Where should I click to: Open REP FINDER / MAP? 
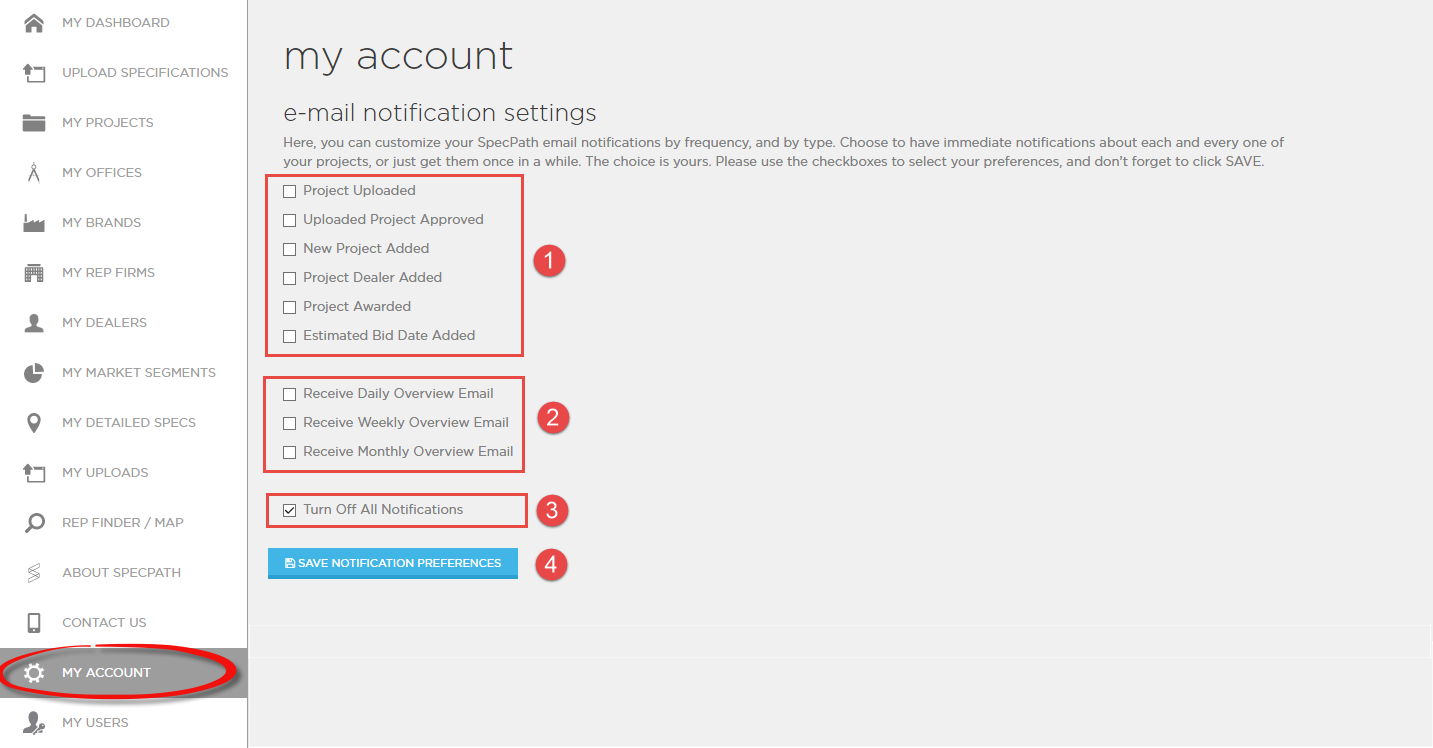[123, 522]
